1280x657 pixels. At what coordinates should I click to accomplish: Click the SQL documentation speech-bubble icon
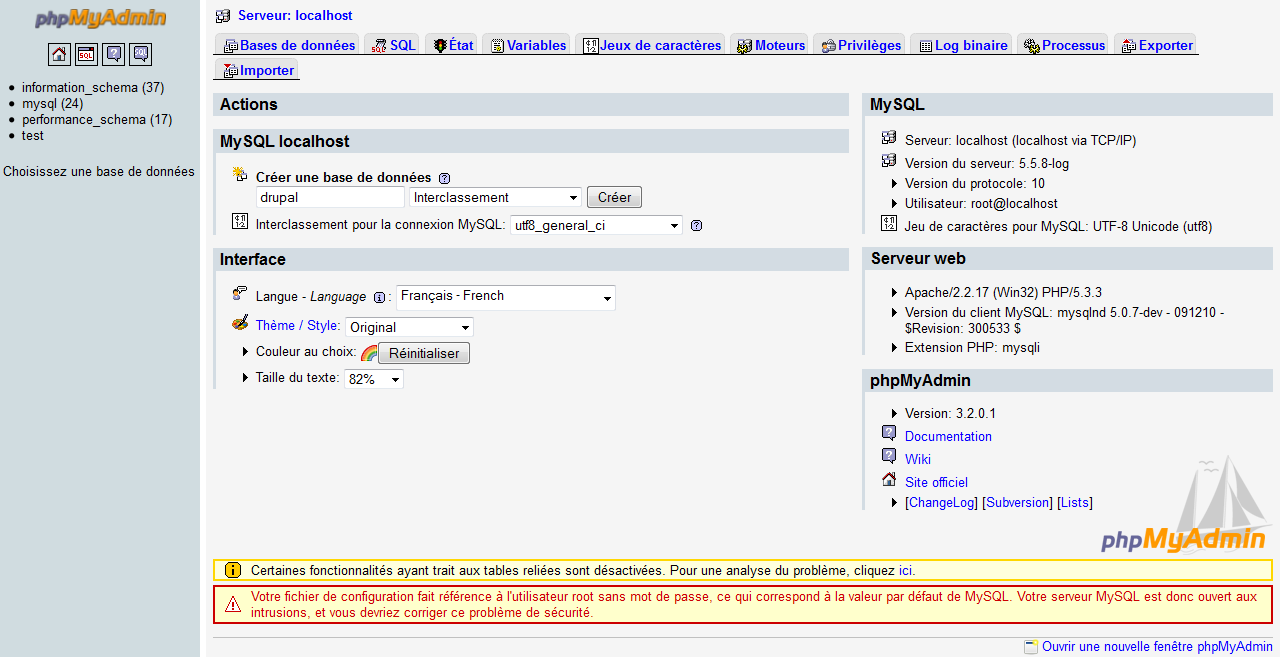(141, 54)
